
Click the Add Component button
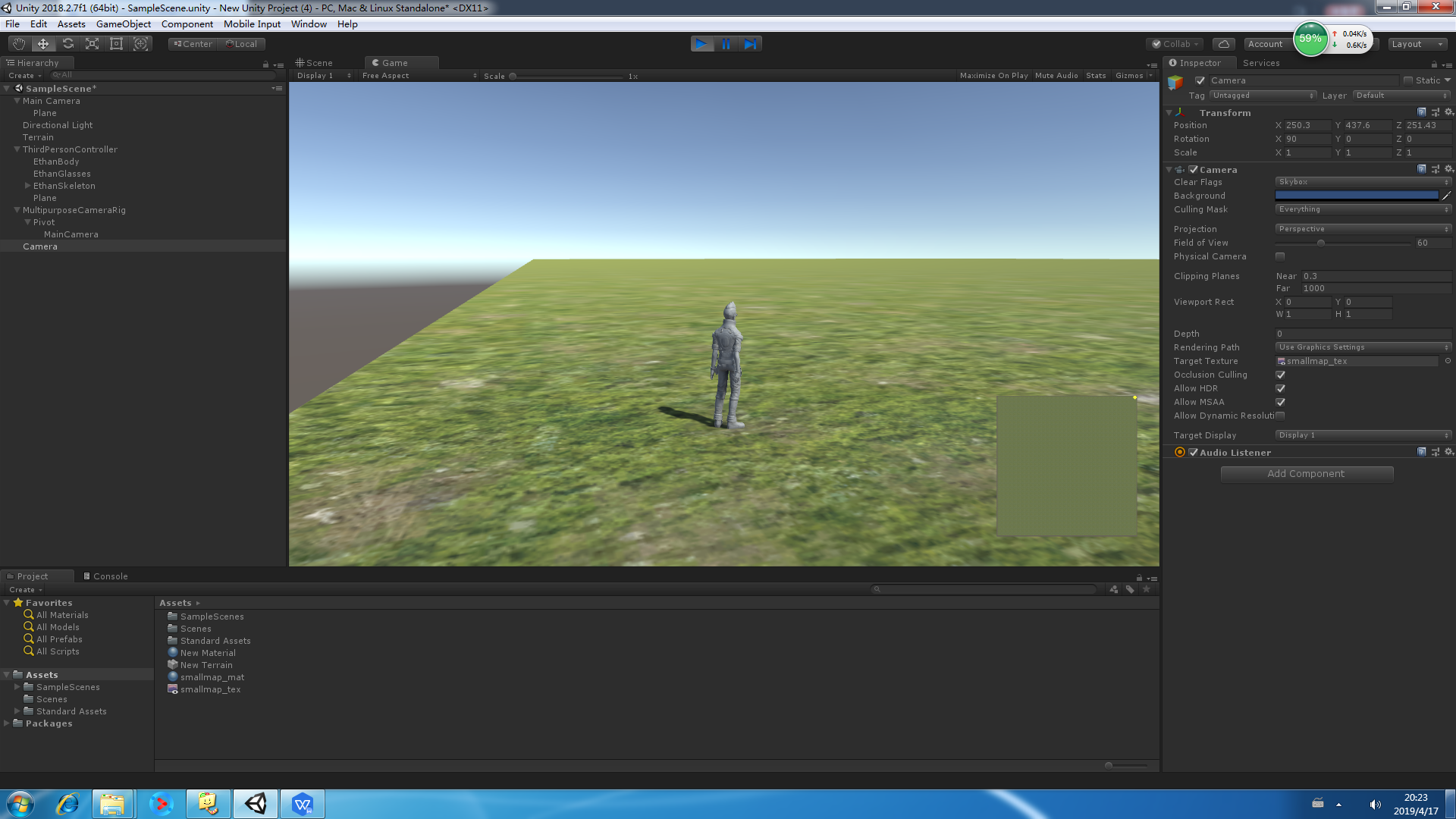tap(1307, 474)
